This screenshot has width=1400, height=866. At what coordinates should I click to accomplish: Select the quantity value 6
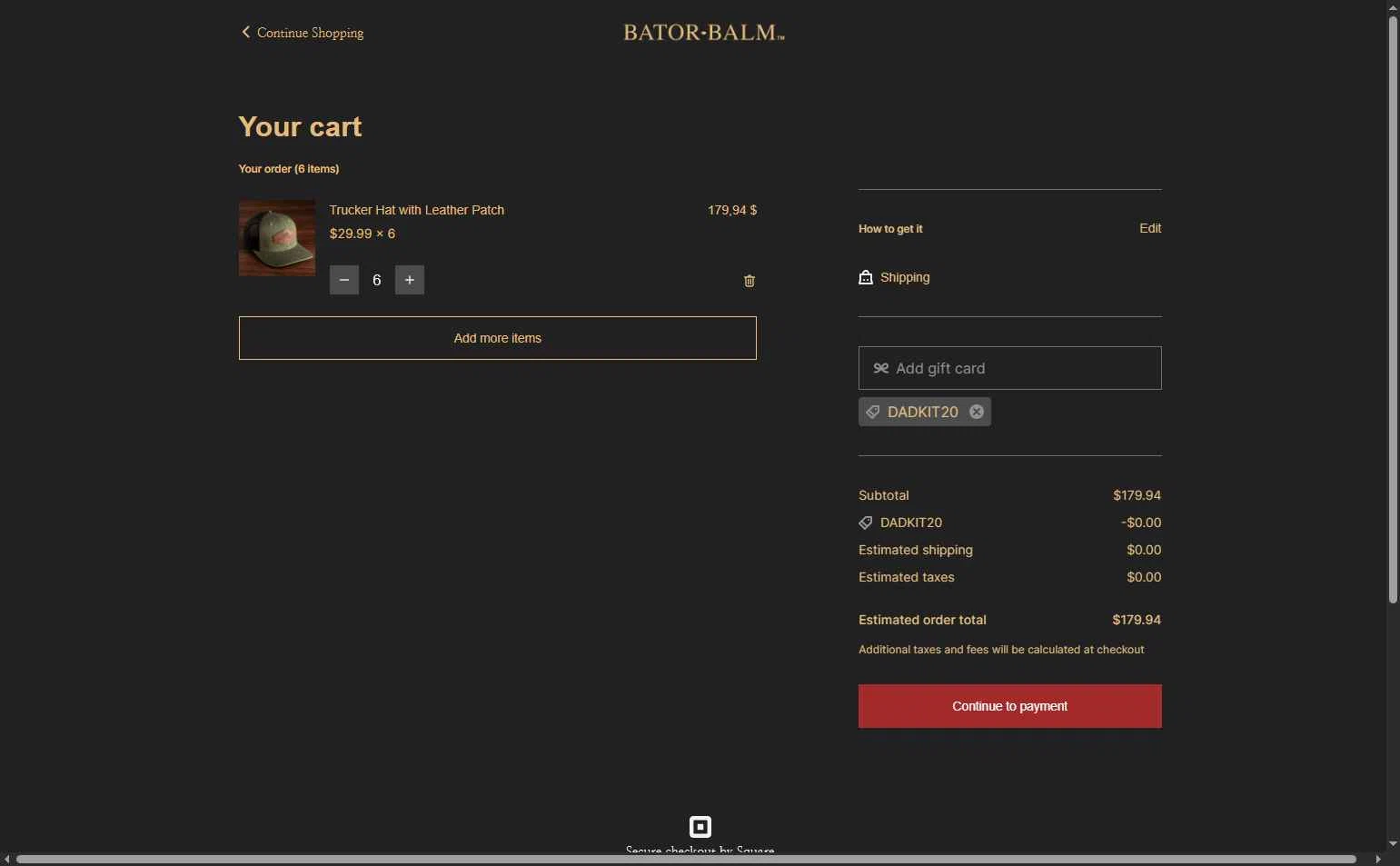click(377, 280)
